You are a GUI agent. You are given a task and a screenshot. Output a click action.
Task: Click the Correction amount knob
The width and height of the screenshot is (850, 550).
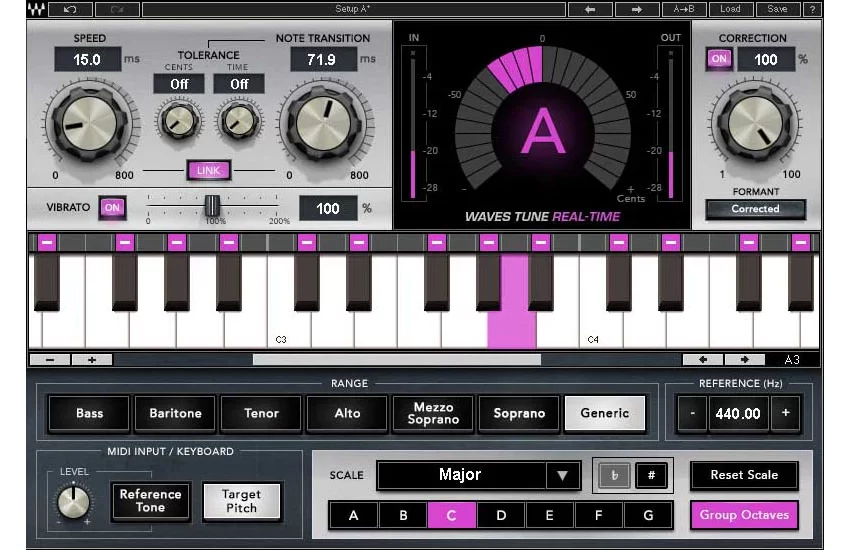756,124
